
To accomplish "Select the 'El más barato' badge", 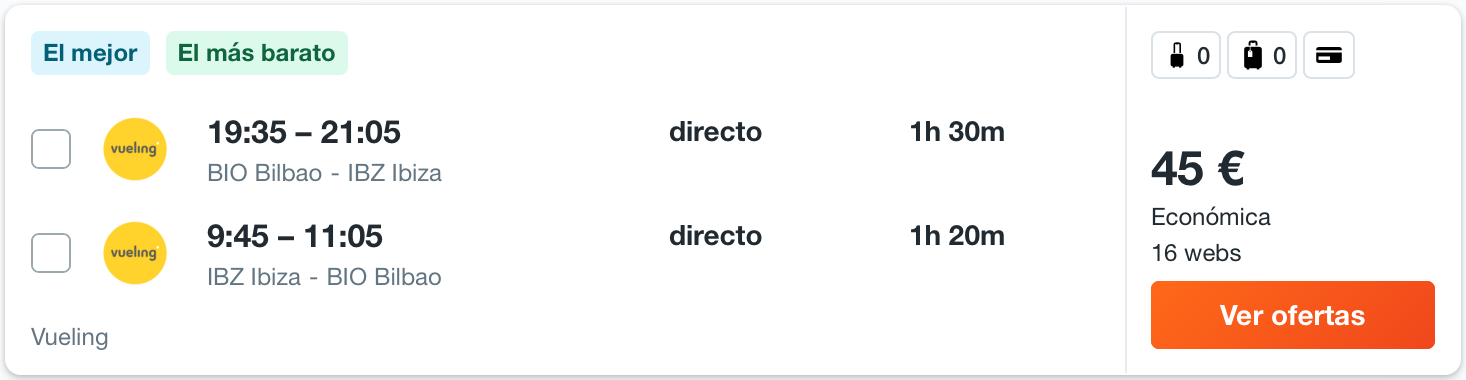I will point(257,54).
